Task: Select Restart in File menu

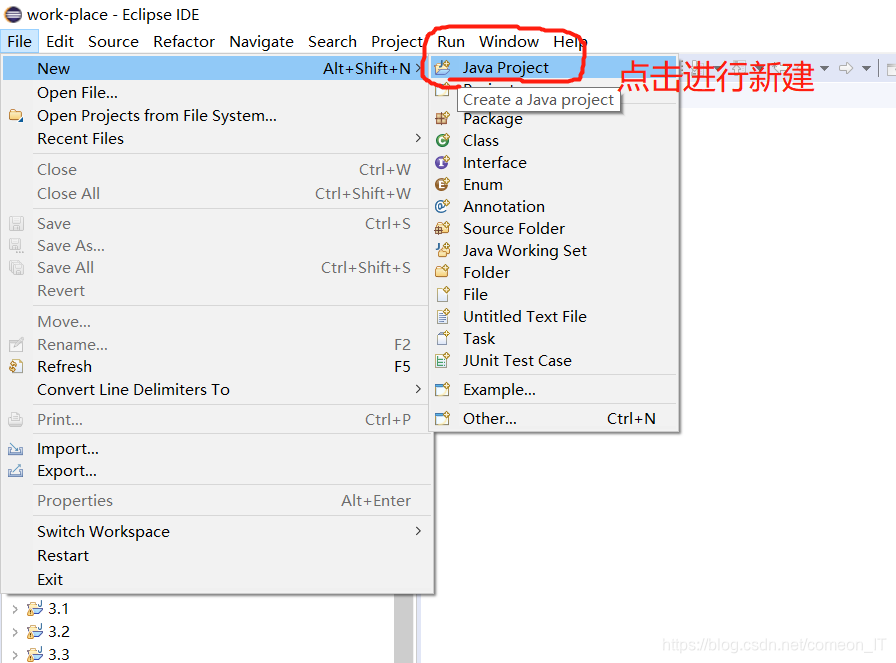Action: pos(216,556)
